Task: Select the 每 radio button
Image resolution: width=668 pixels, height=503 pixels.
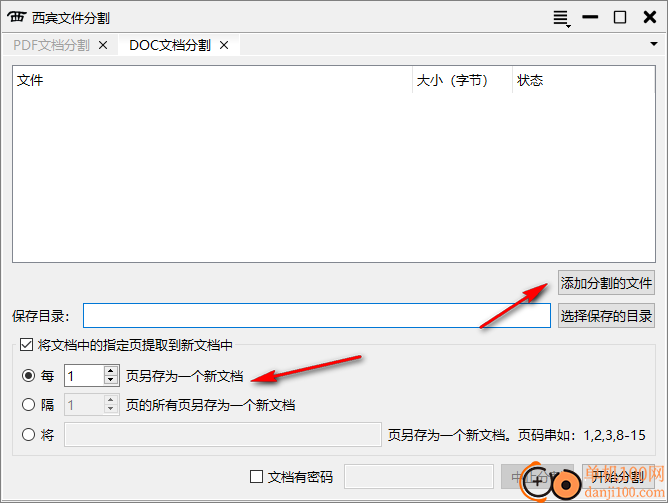Action: click(29, 376)
